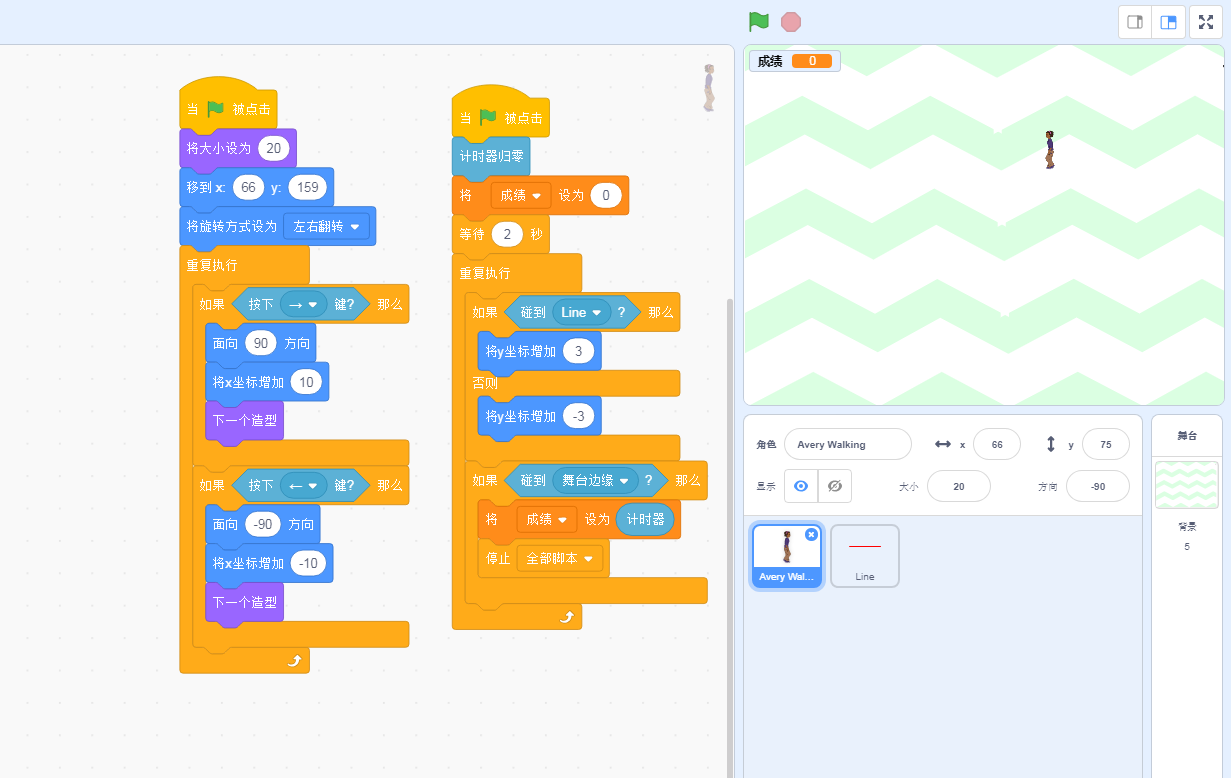1231x778 pixels.
Task: Open right arrow key dropdown
Action: [304, 304]
